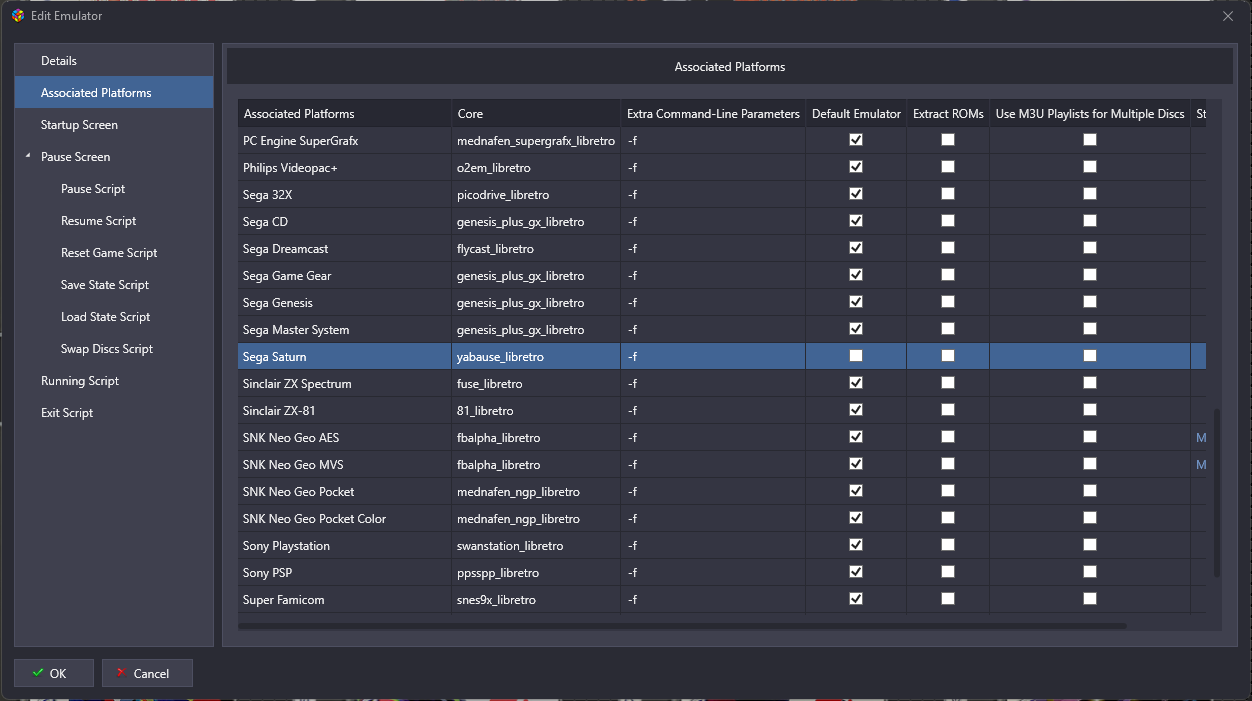Select Sinclair ZX Spectrum platform cell

tap(344, 383)
